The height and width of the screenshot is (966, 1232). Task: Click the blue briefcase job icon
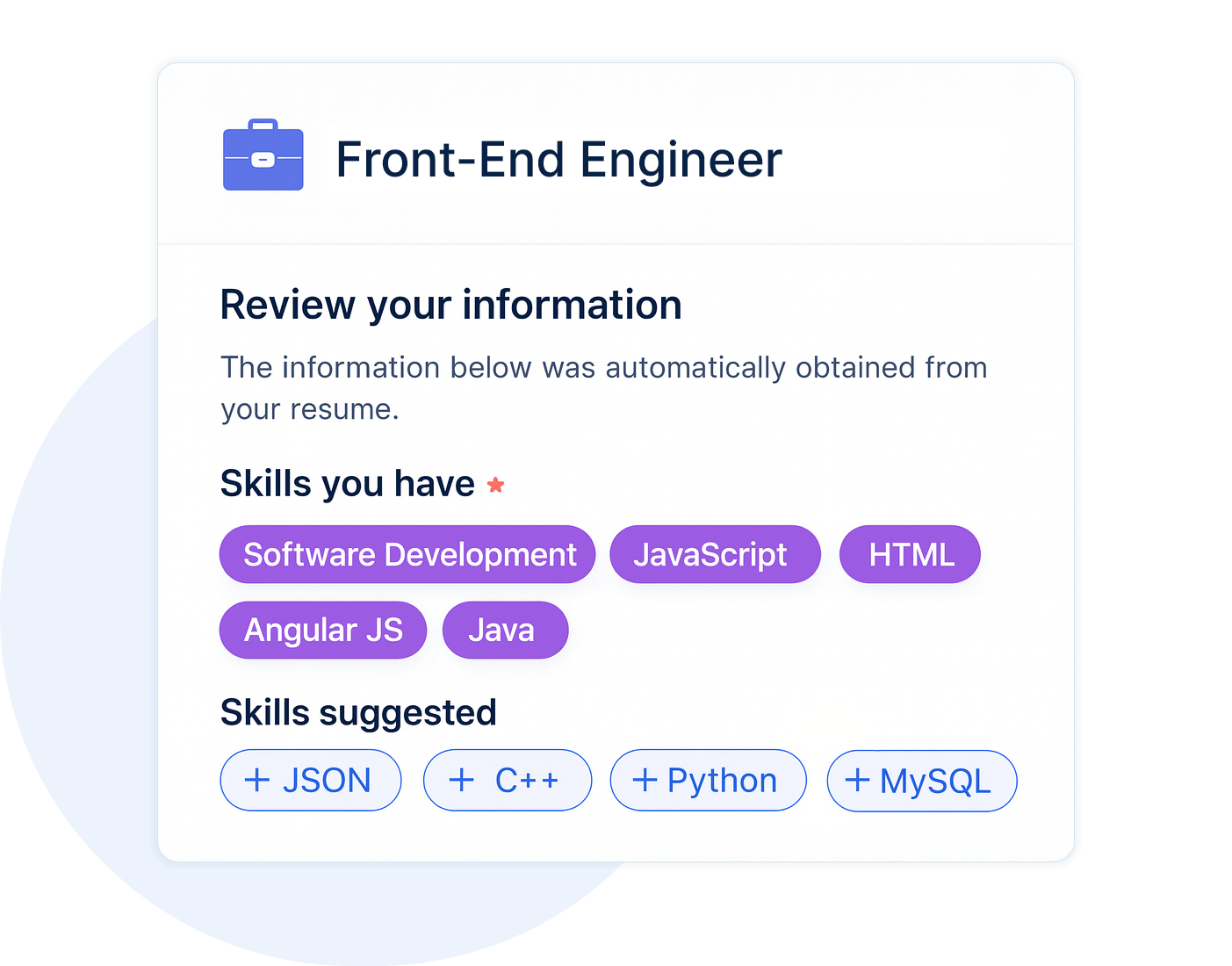(x=263, y=155)
